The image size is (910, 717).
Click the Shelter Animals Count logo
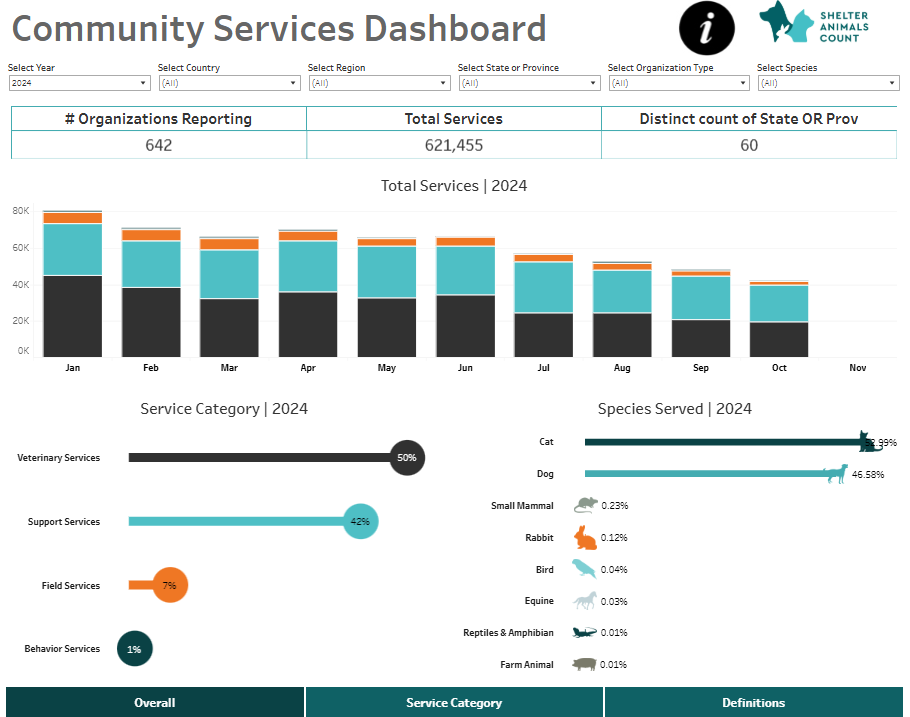click(813, 22)
